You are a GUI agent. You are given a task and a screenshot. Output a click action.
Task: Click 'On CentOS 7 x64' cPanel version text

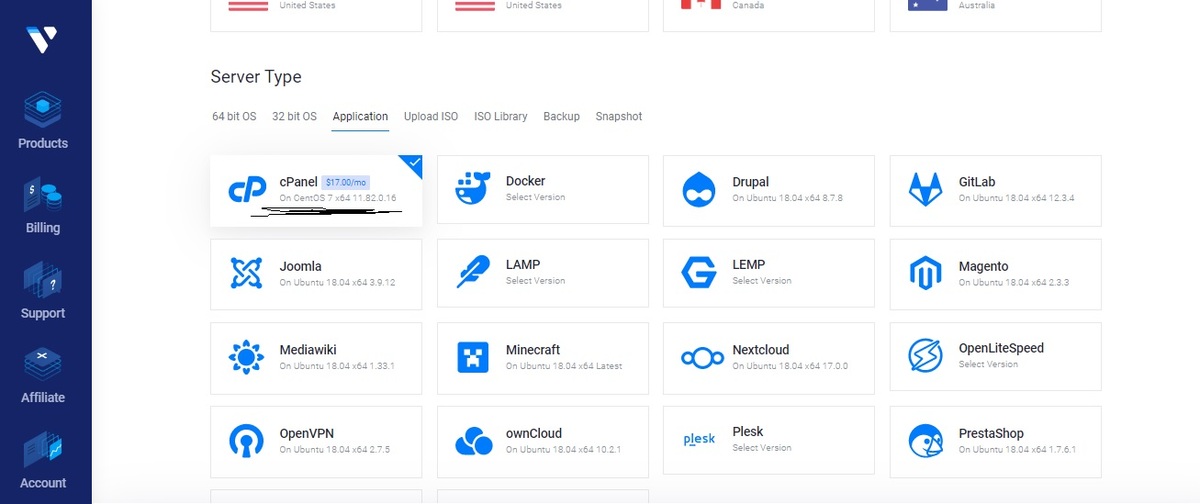coord(338,198)
